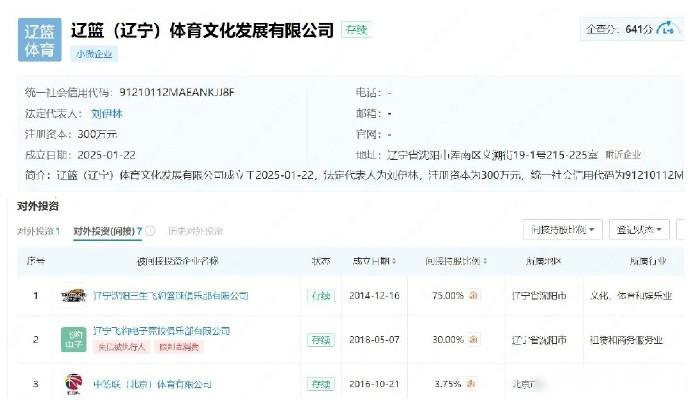Open the equity chain icon next to 75.00%

tap(473, 295)
